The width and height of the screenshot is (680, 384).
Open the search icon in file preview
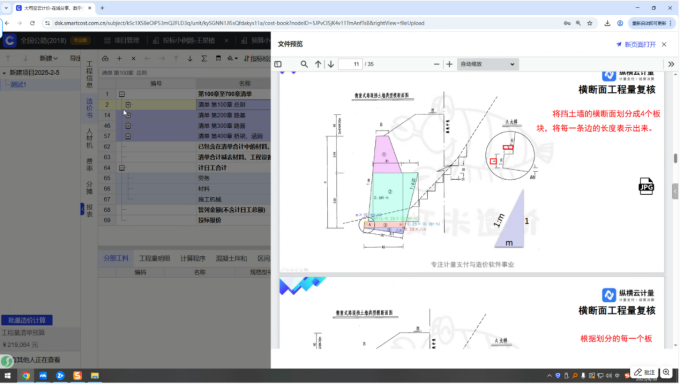304,64
